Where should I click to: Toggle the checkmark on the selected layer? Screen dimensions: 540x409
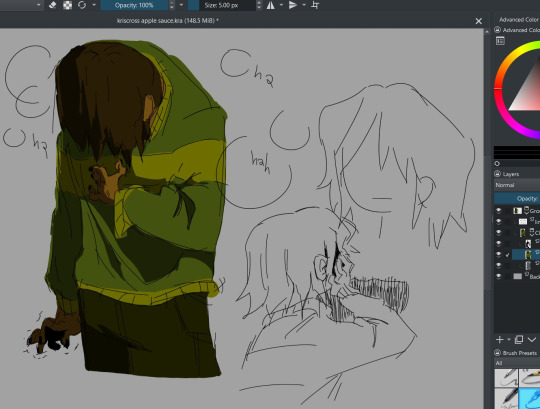point(507,255)
